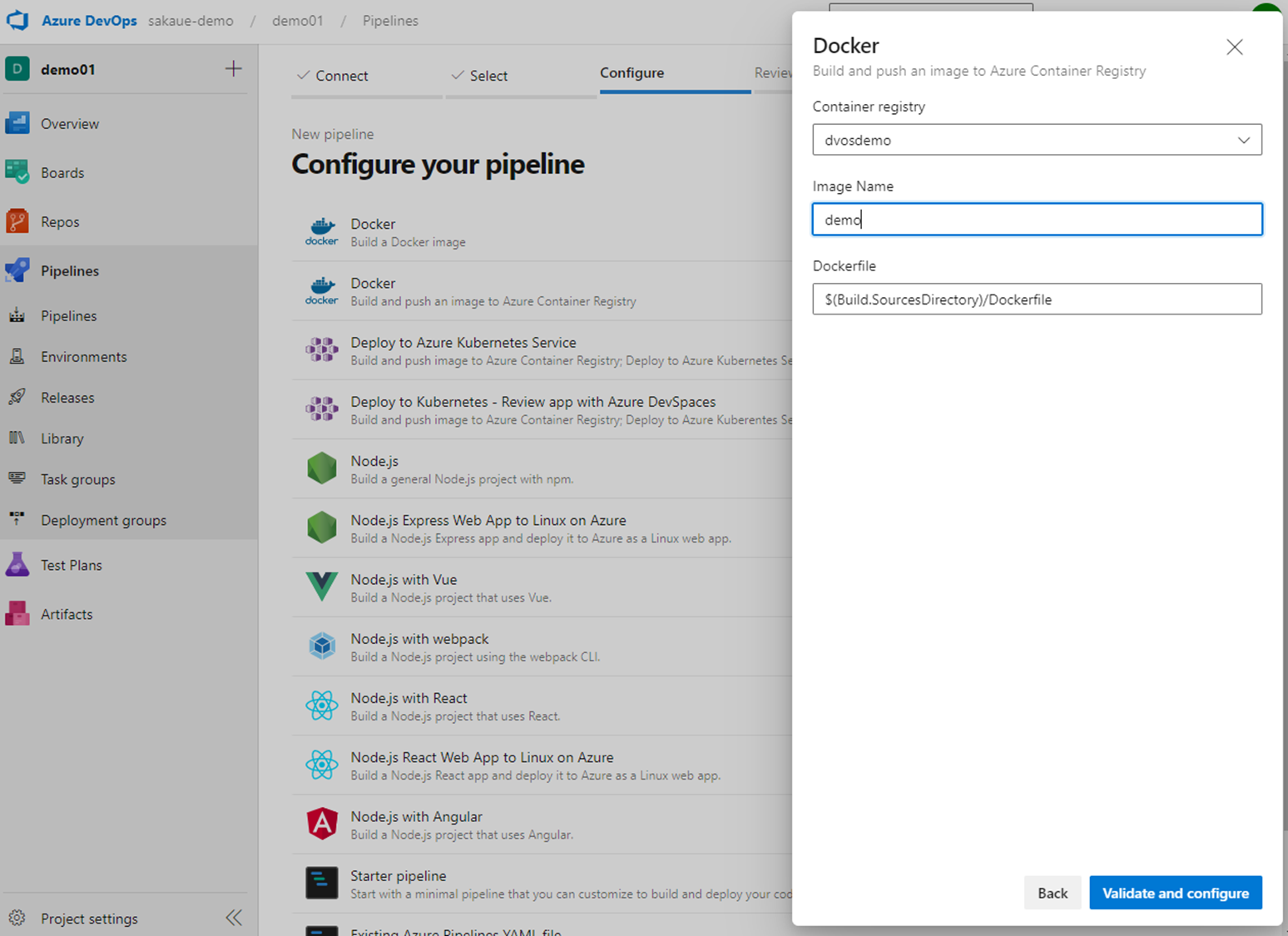Open the Repos sidebar icon
Screen dimensions: 1288x936
[x=17, y=221]
